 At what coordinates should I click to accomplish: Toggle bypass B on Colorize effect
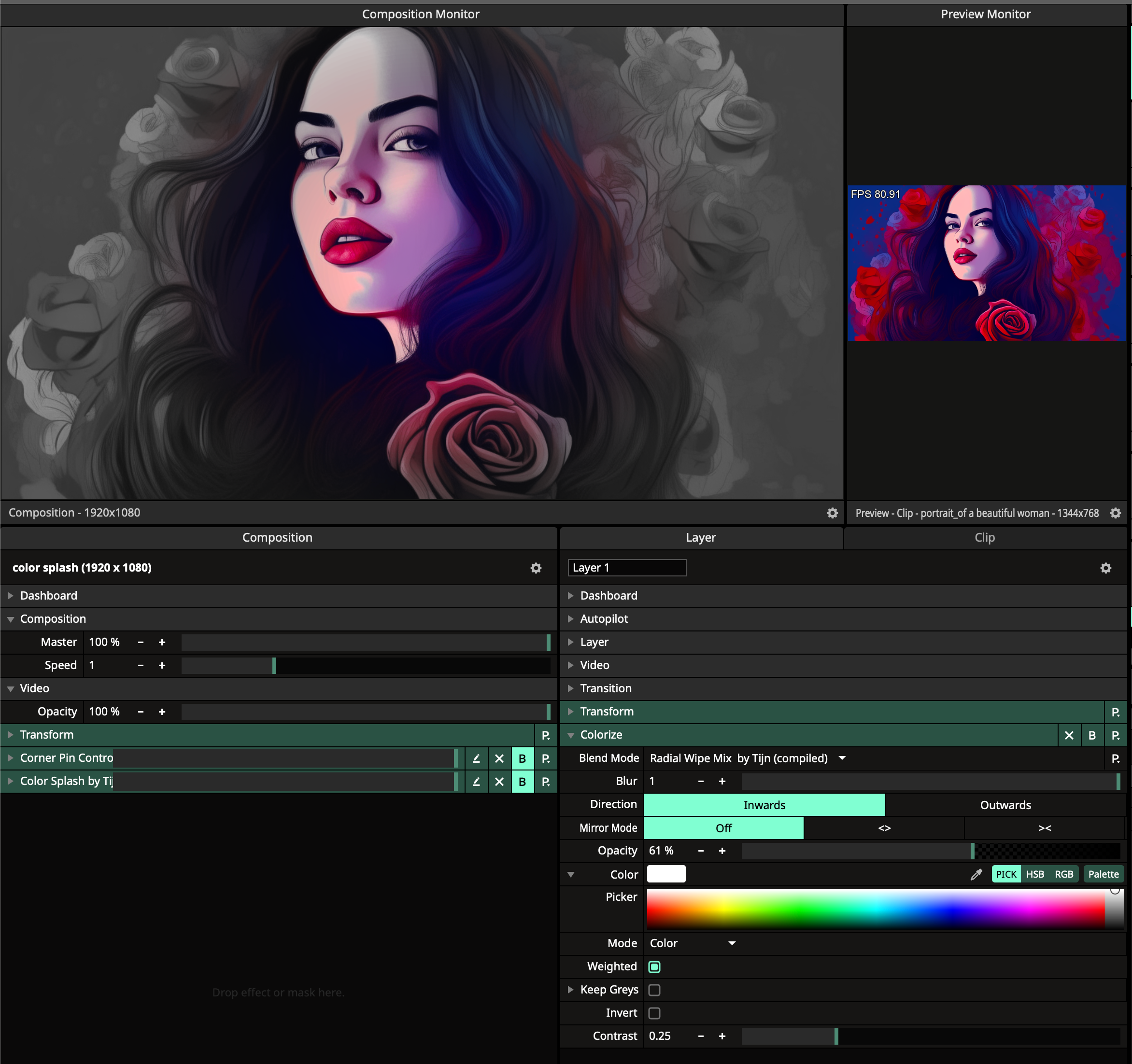point(1092,736)
